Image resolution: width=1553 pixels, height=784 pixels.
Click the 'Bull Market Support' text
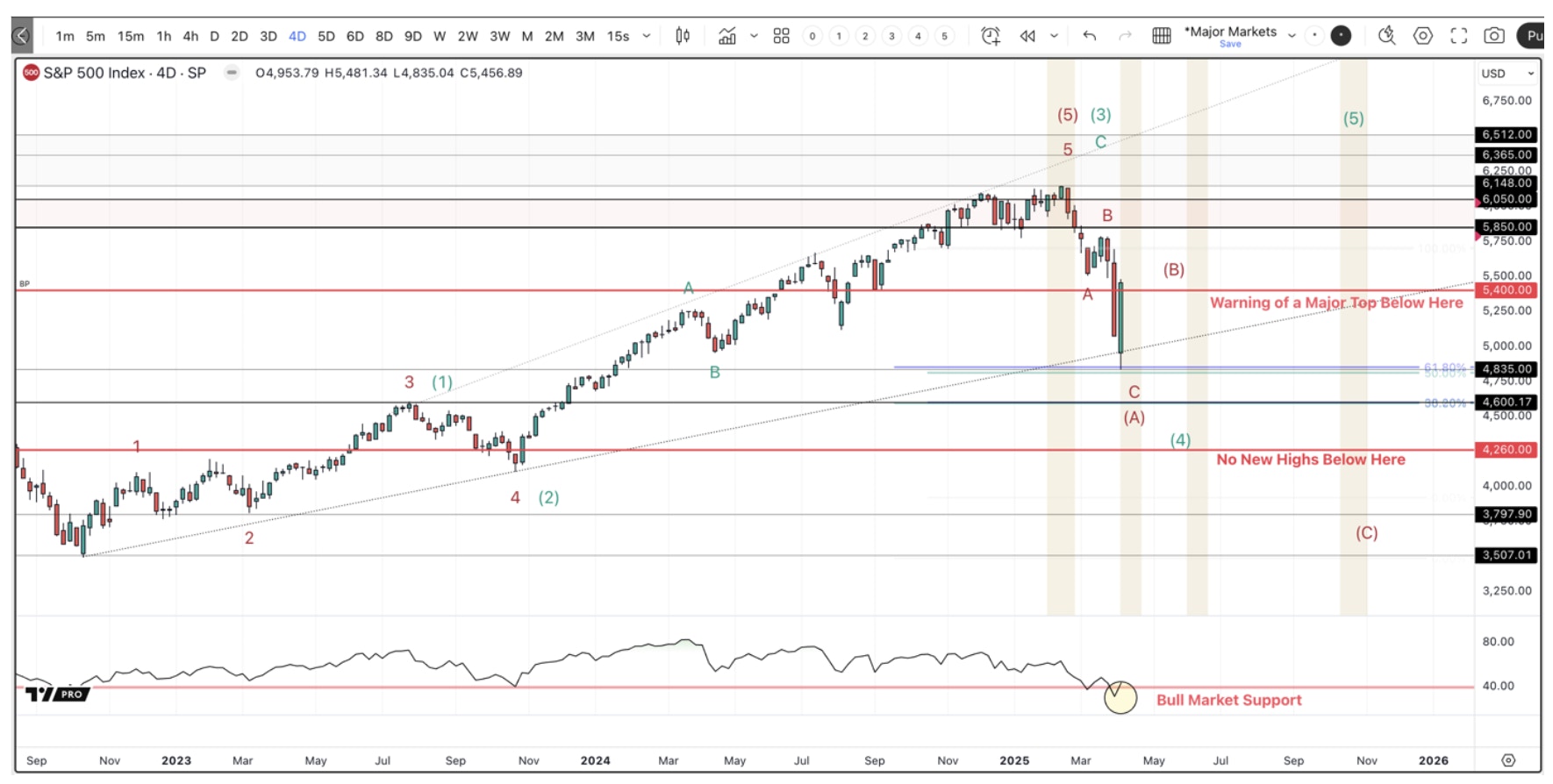1228,700
